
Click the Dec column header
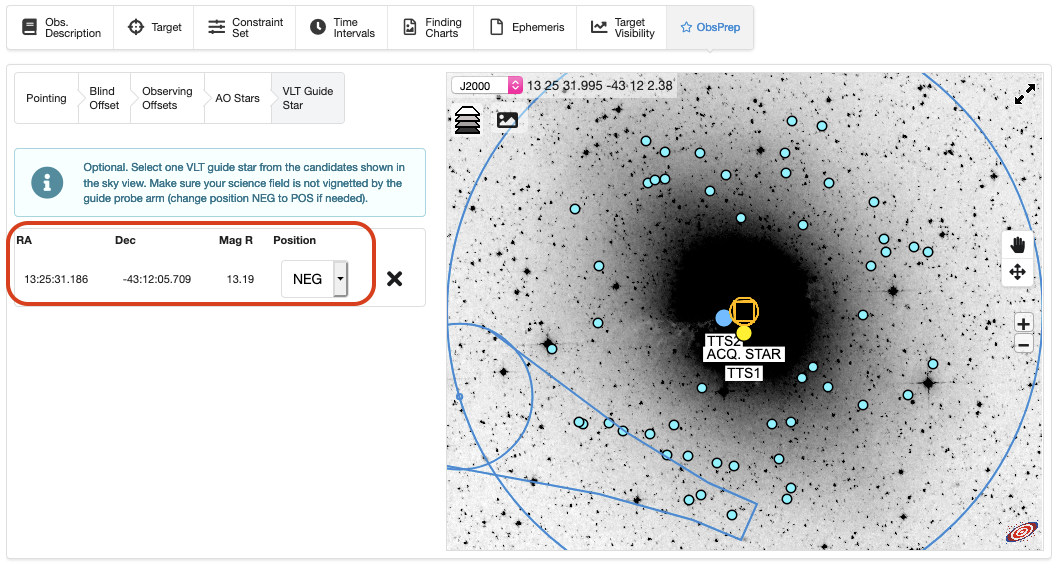(x=125, y=240)
